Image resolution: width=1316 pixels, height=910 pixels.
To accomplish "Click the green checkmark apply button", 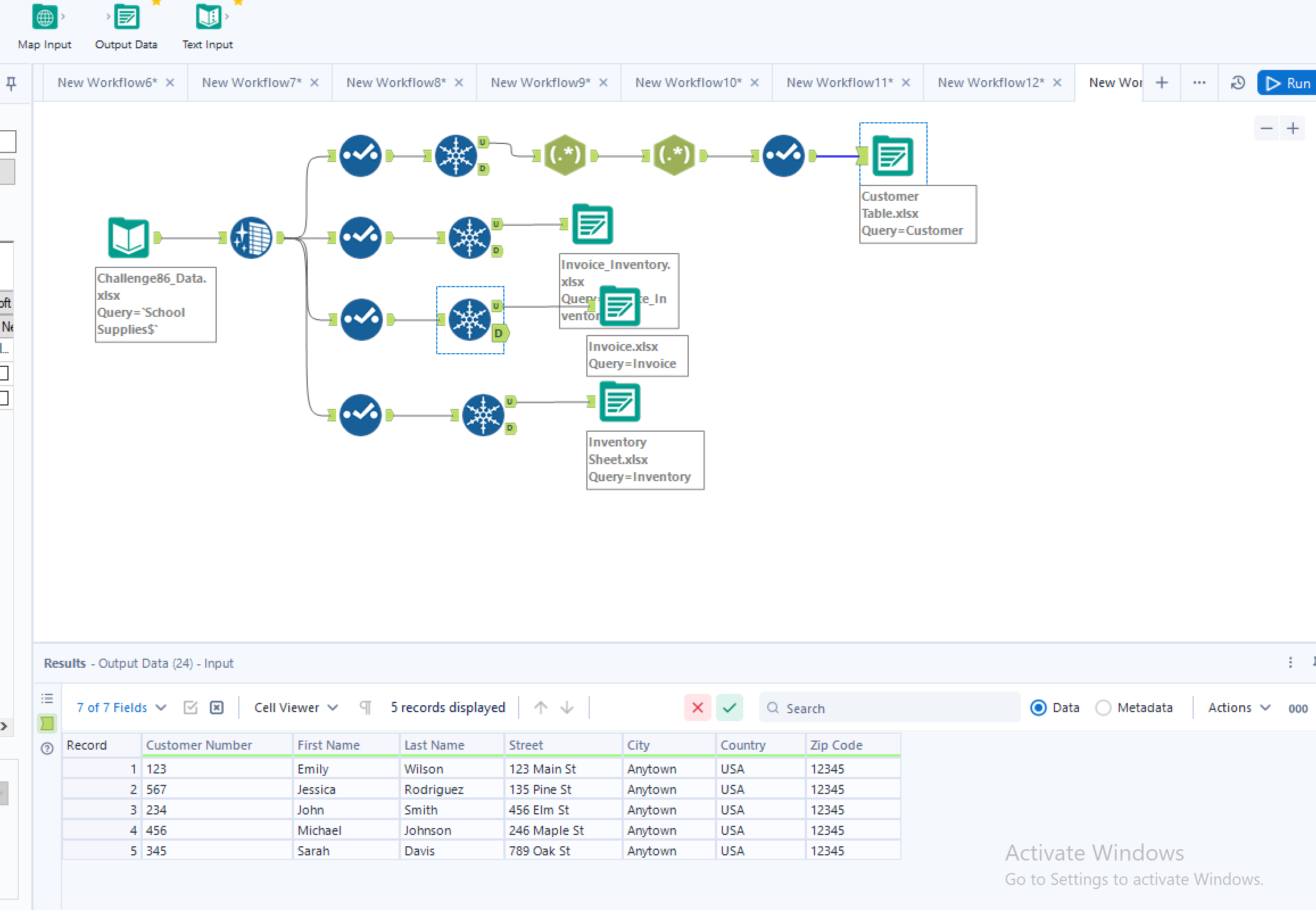I will [x=729, y=708].
